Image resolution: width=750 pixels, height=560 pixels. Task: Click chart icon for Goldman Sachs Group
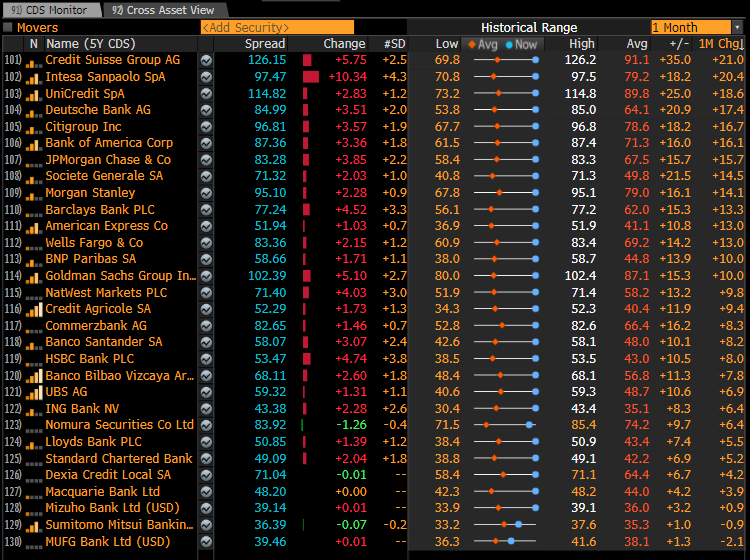pos(206,276)
